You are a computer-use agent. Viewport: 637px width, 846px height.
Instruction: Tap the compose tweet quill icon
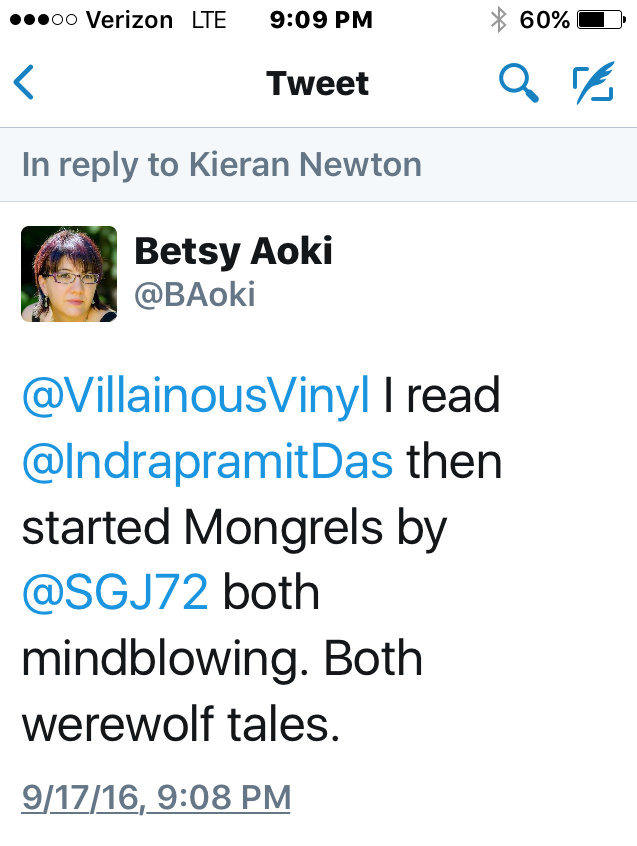pos(592,83)
